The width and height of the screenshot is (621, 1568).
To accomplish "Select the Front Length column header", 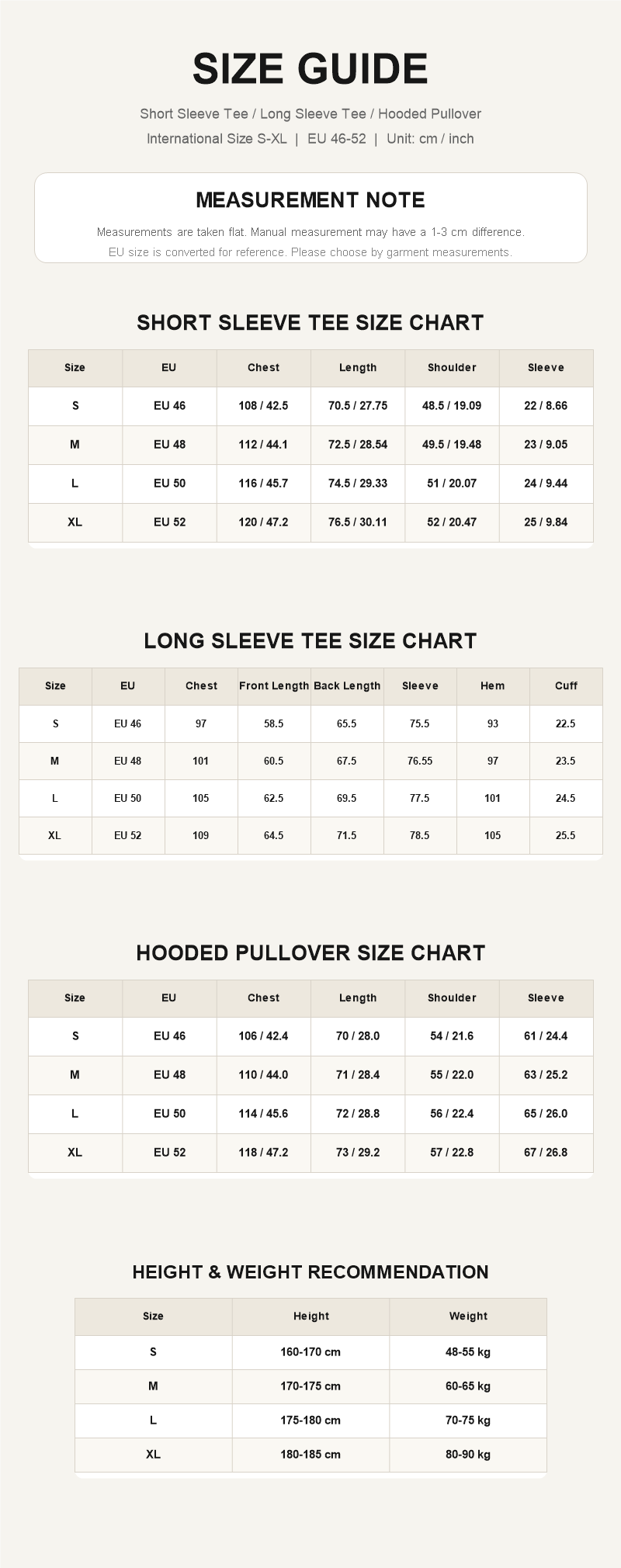I will click(274, 686).
